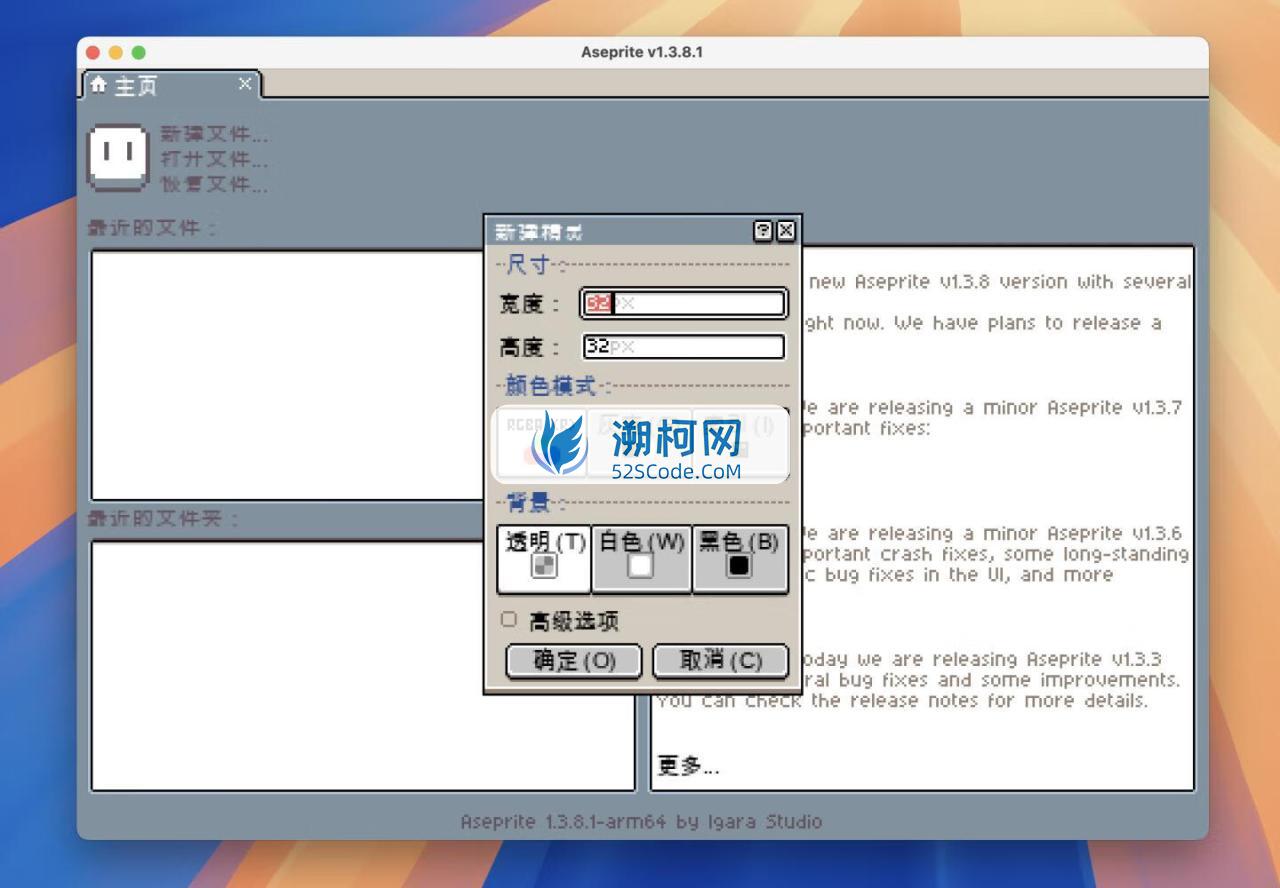The image size is (1280, 888).
Task: Close the new sprite dialog
Action: (x=786, y=231)
